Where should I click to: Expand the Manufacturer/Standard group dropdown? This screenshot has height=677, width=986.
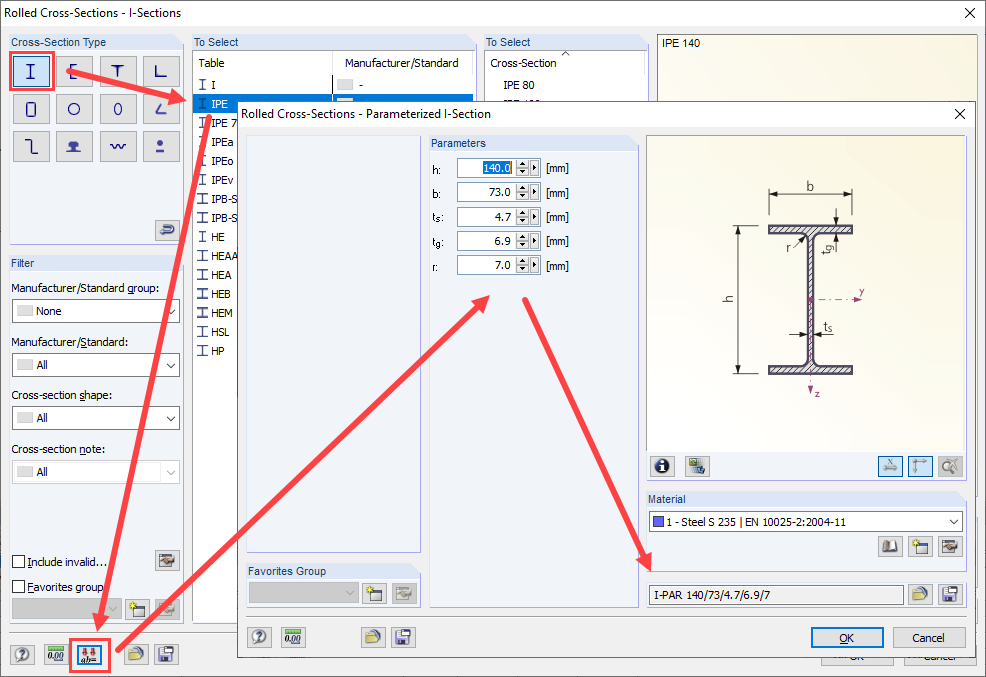coord(96,311)
